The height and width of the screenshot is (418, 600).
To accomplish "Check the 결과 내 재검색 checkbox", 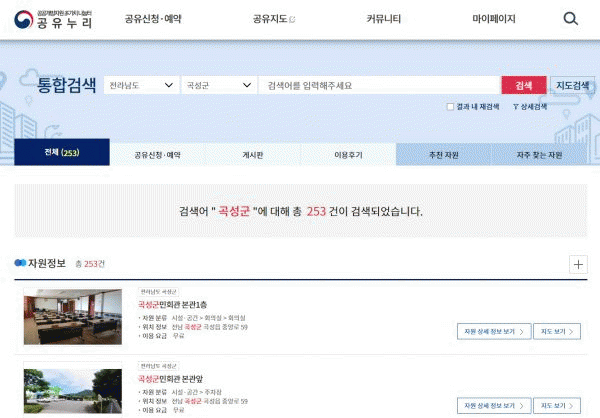I will pos(450,106).
